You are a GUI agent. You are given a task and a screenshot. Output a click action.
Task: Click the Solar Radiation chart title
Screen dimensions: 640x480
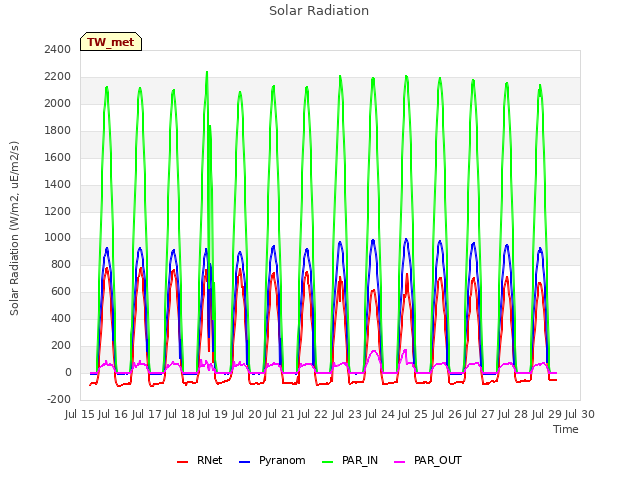319,11
